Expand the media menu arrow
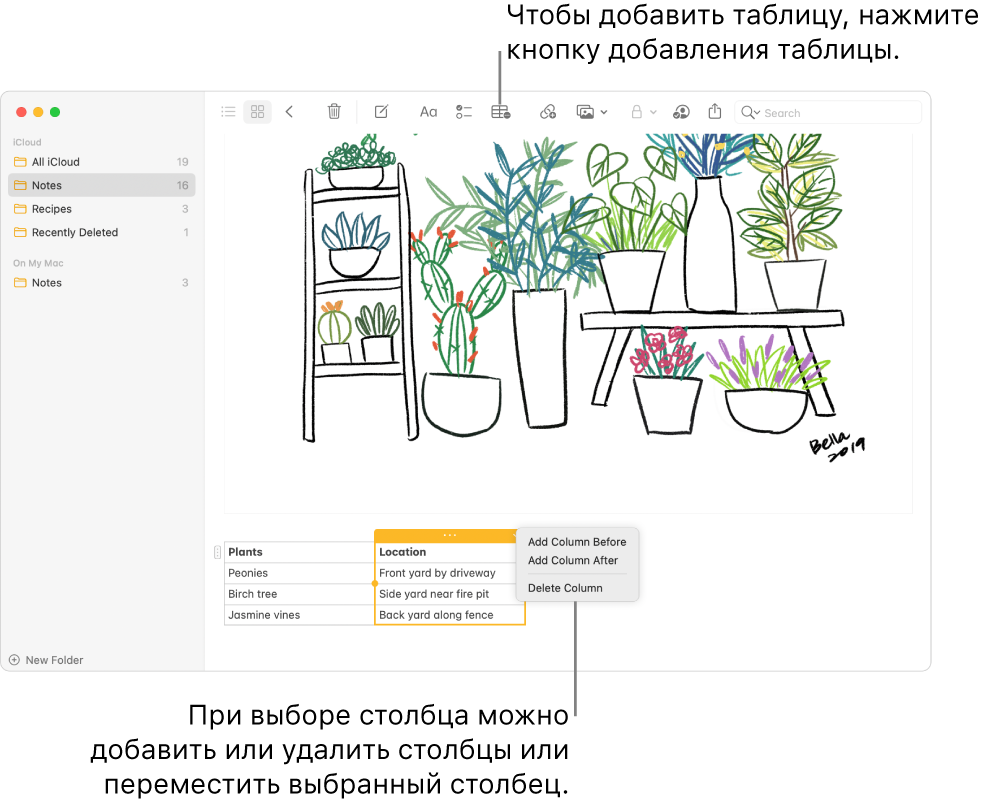The width and height of the screenshot is (982, 806). tap(604, 113)
